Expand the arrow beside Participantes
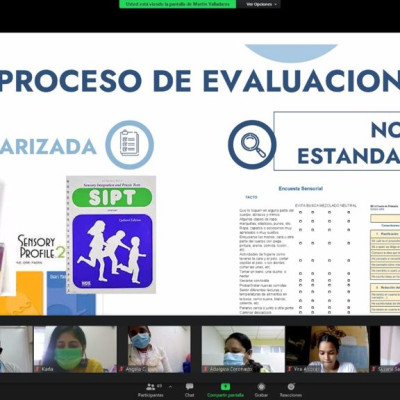 pos(170,387)
